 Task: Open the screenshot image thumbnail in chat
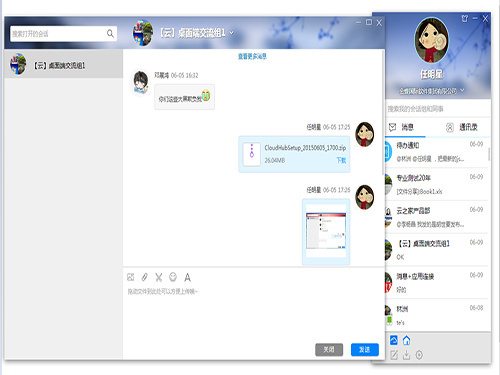point(326,231)
